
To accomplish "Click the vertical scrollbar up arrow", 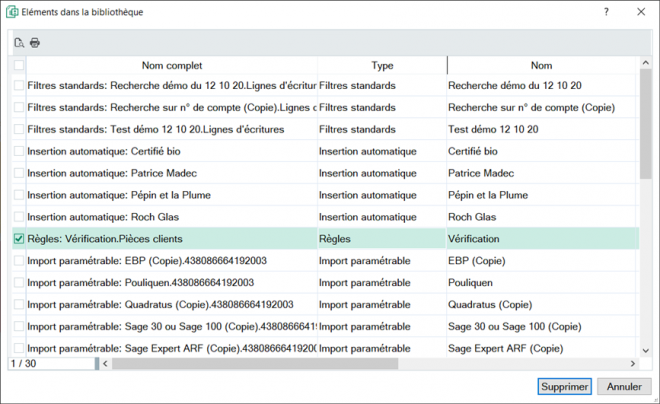I will click(x=645, y=63).
